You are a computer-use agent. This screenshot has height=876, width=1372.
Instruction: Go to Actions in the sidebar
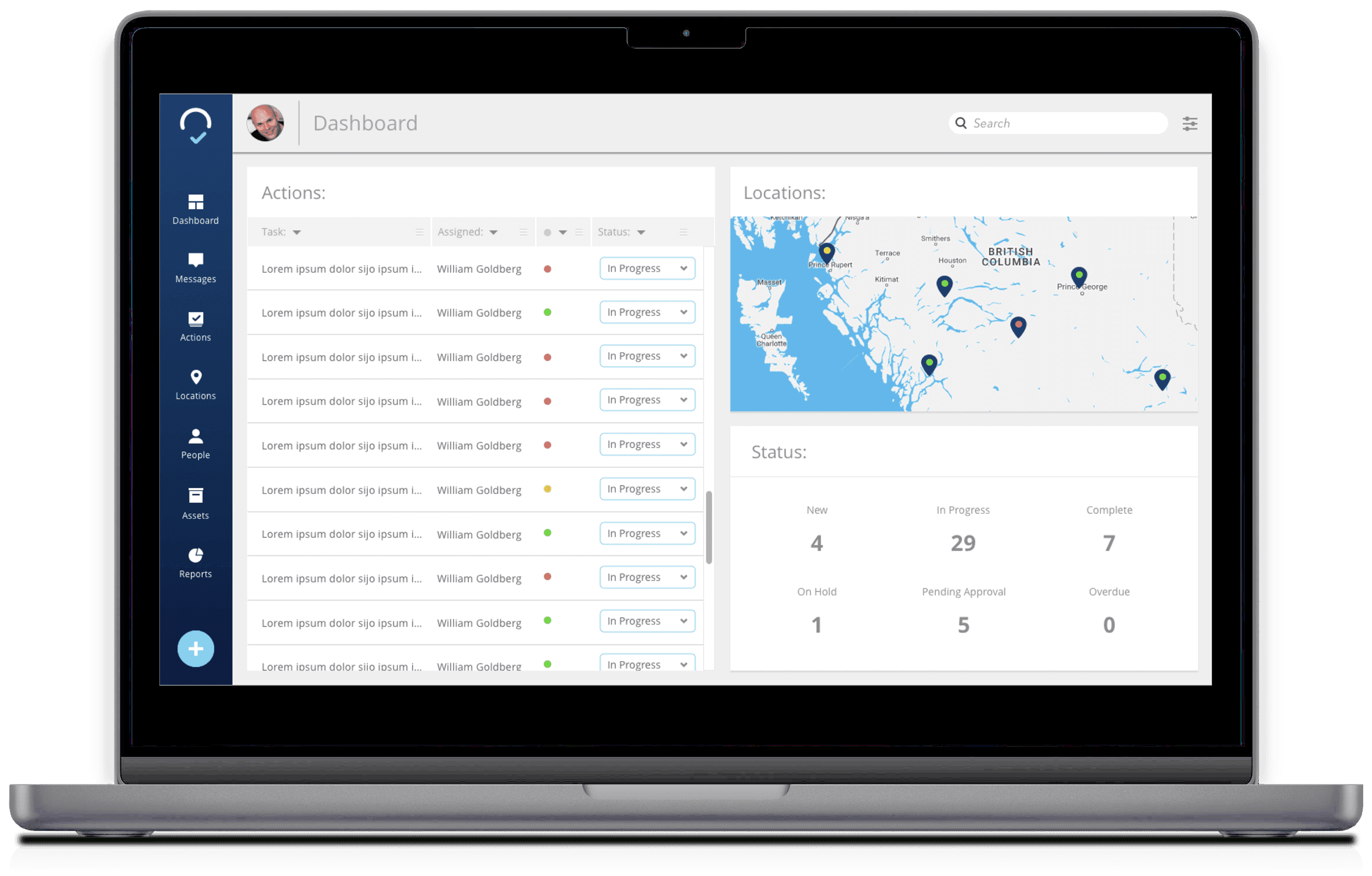click(196, 326)
